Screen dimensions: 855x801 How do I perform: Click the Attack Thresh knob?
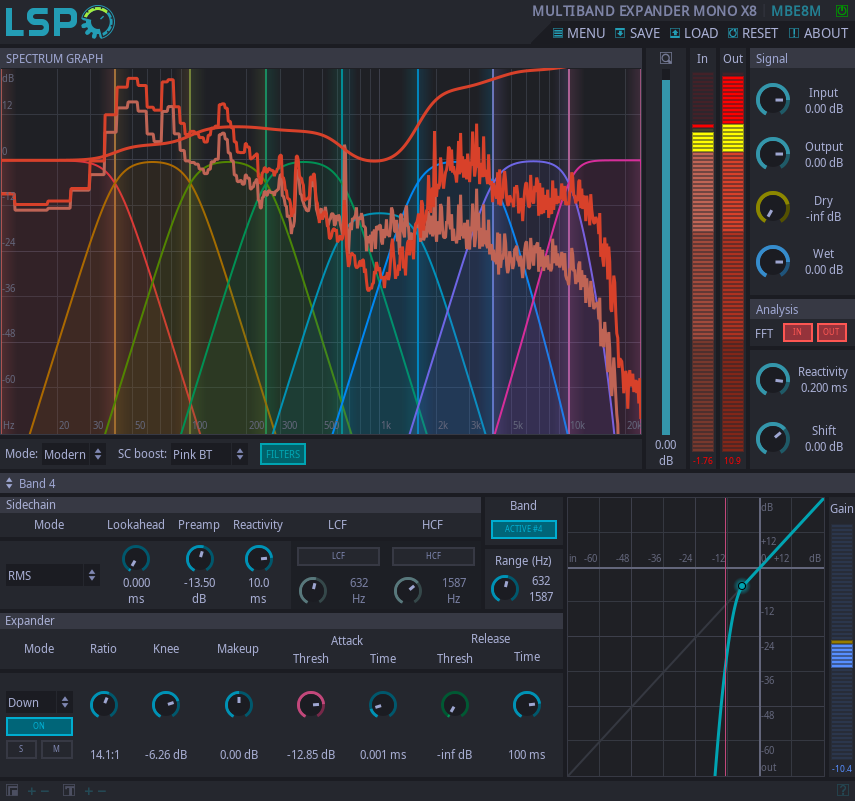click(x=311, y=705)
